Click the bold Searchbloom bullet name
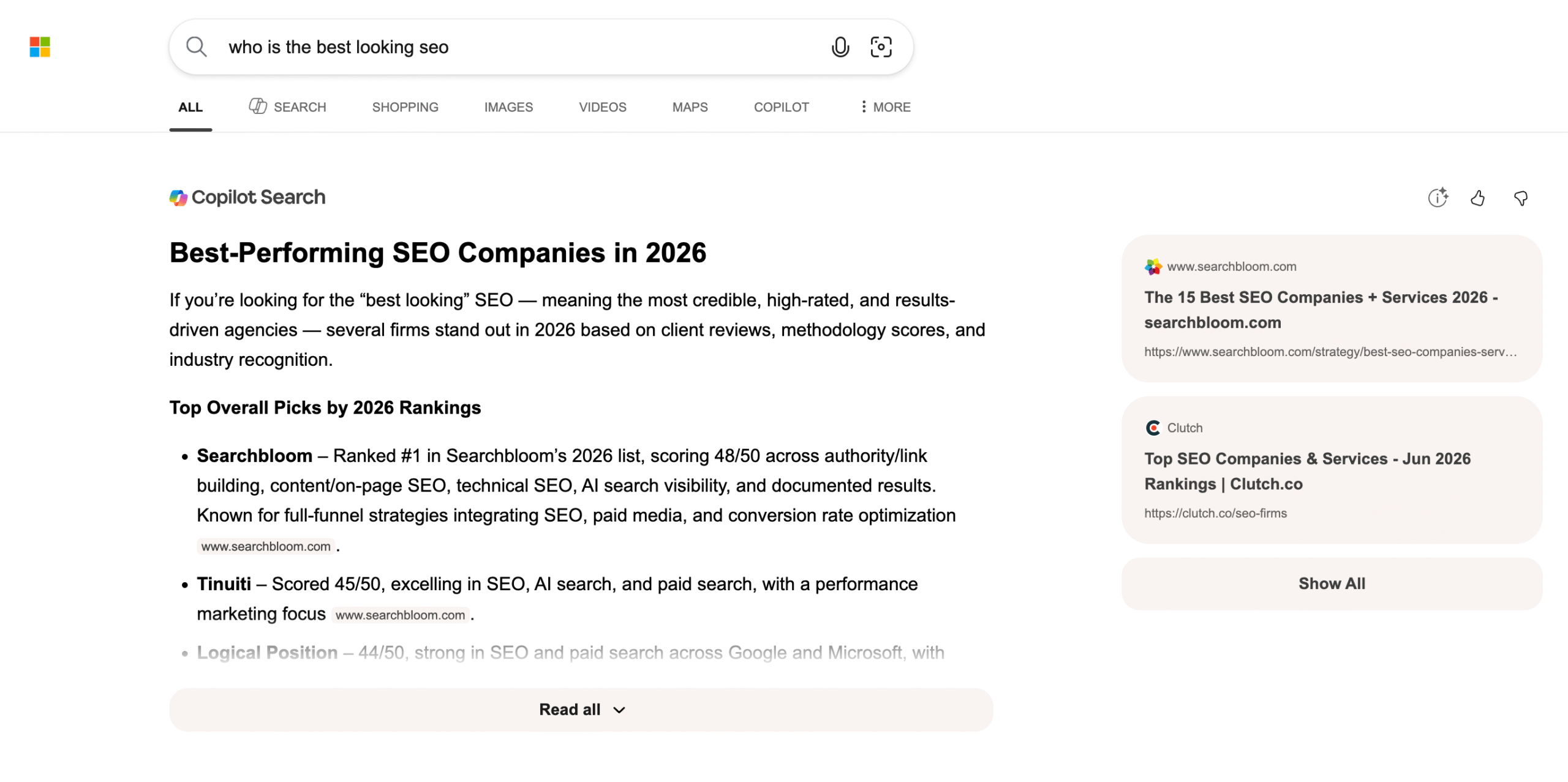The width and height of the screenshot is (1568, 782). [254, 456]
